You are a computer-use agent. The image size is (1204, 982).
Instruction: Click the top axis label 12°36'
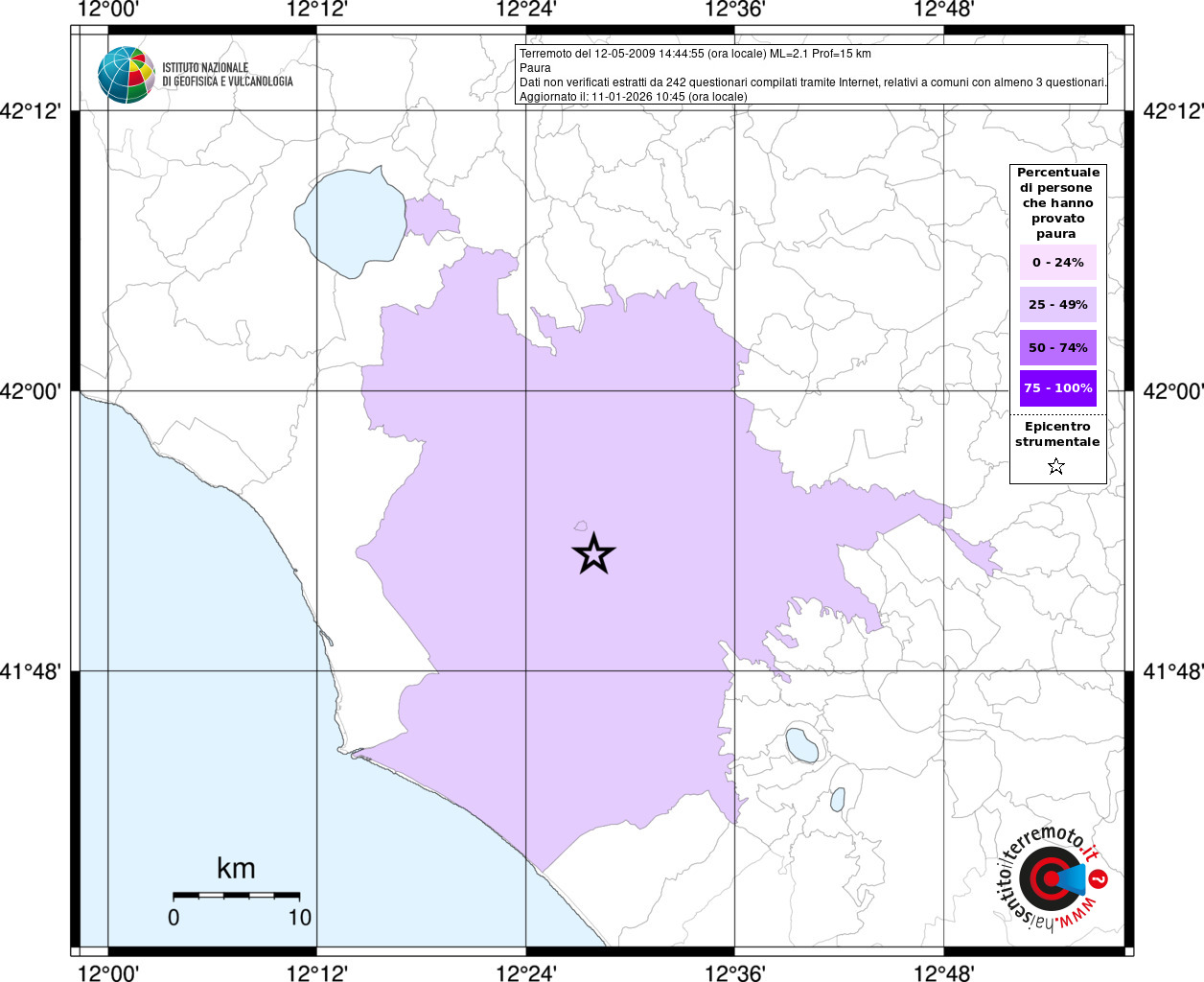pos(735,10)
